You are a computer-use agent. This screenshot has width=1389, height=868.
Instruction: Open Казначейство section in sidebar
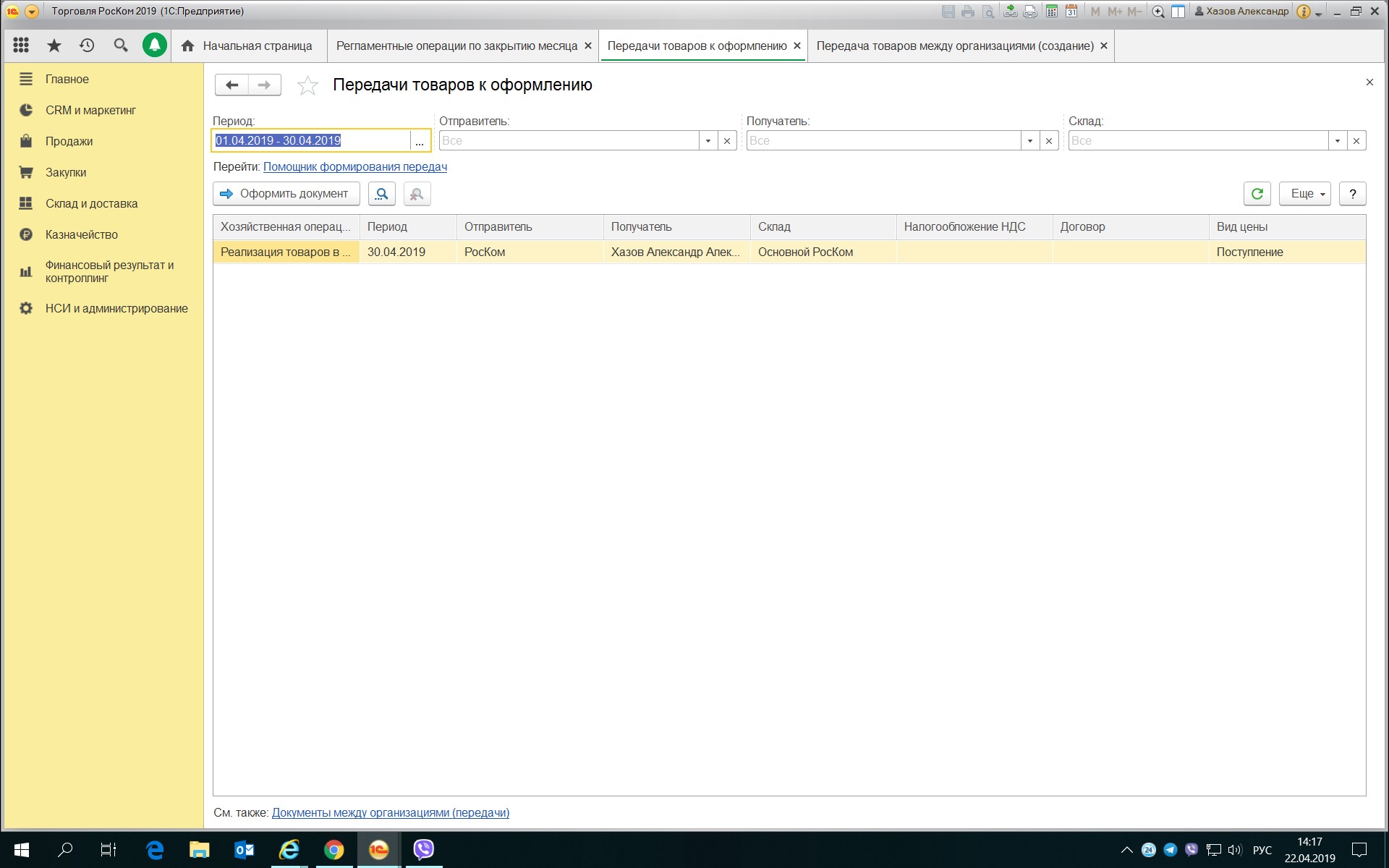tap(81, 234)
